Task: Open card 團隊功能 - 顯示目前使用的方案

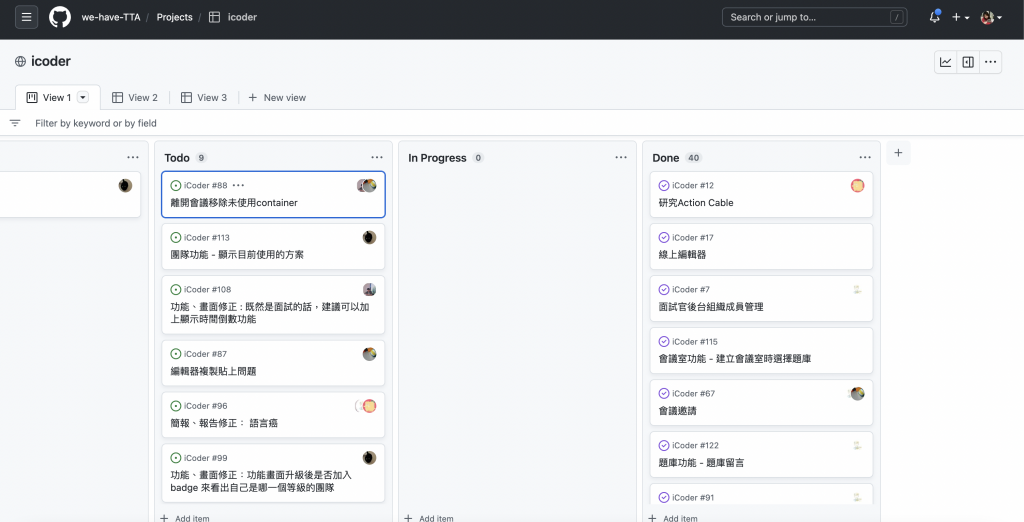Action: pos(237,255)
